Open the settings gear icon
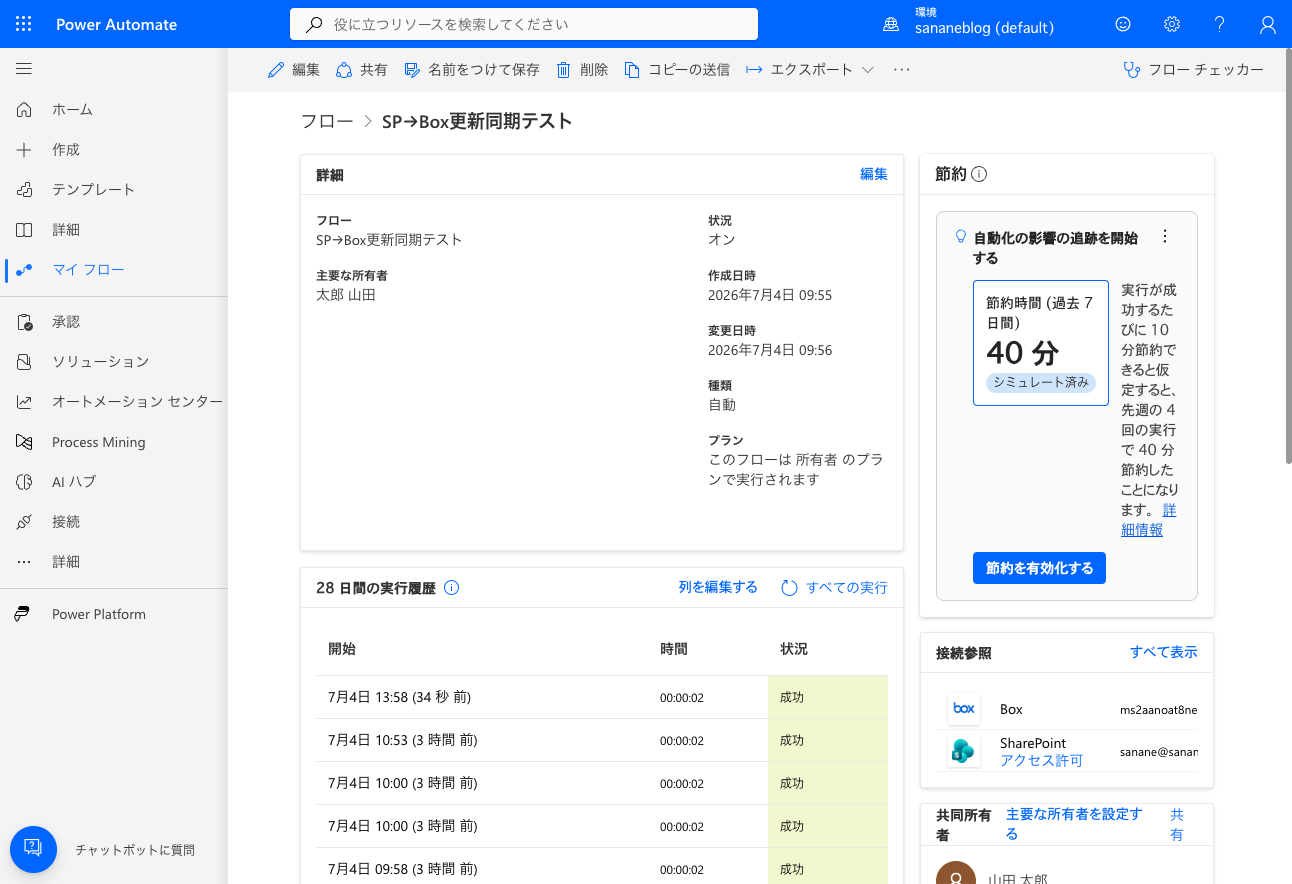 tap(1172, 24)
